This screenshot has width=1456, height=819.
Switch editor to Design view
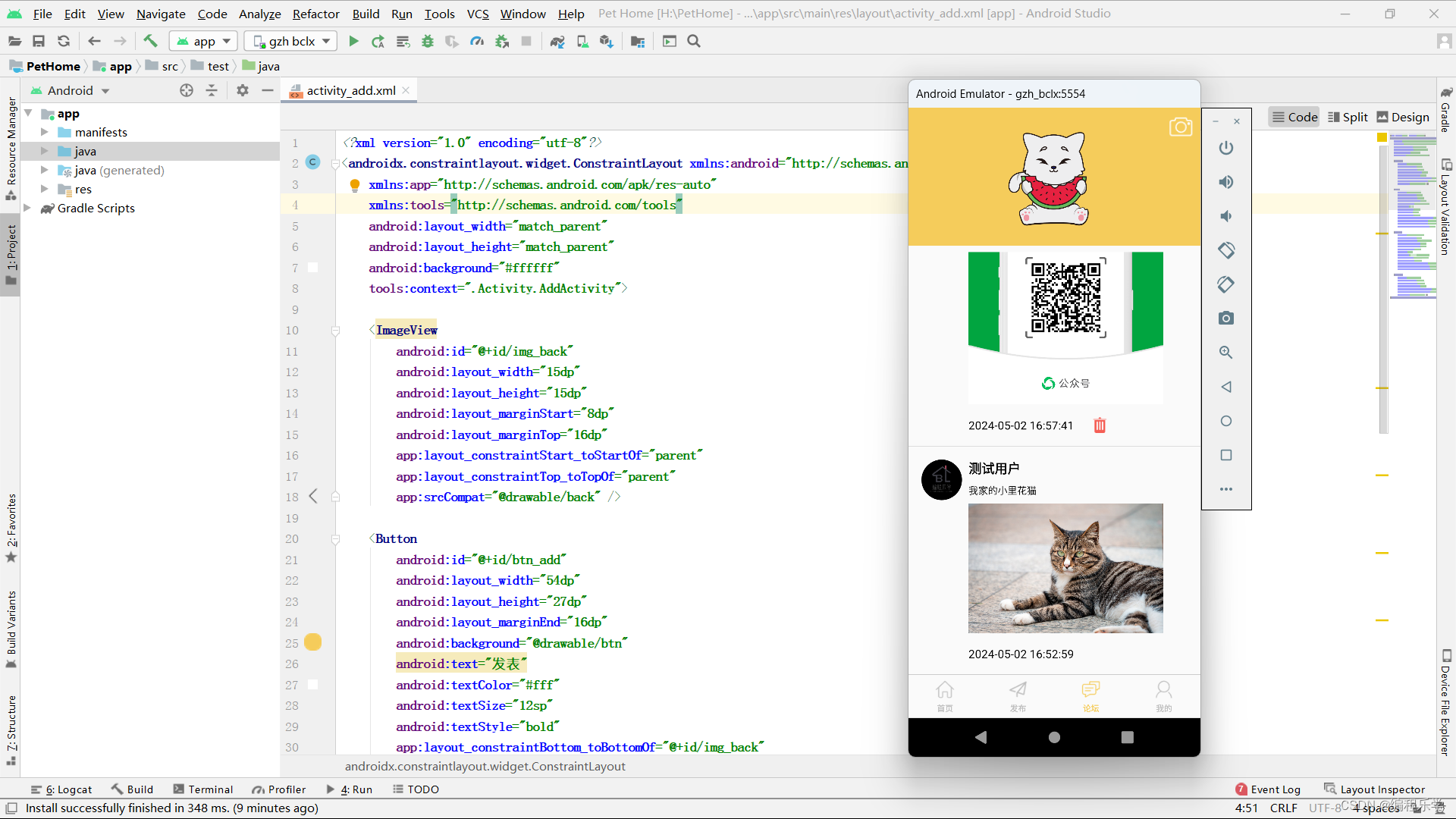tap(1403, 117)
